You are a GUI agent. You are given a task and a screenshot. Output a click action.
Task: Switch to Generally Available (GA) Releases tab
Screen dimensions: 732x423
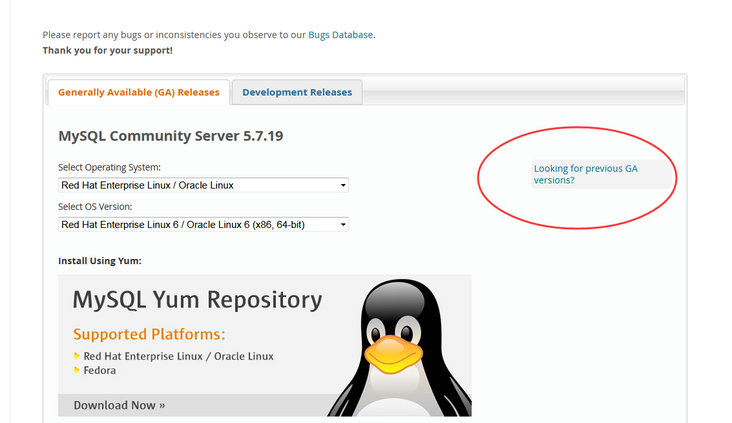pyautogui.click(x=139, y=92)
